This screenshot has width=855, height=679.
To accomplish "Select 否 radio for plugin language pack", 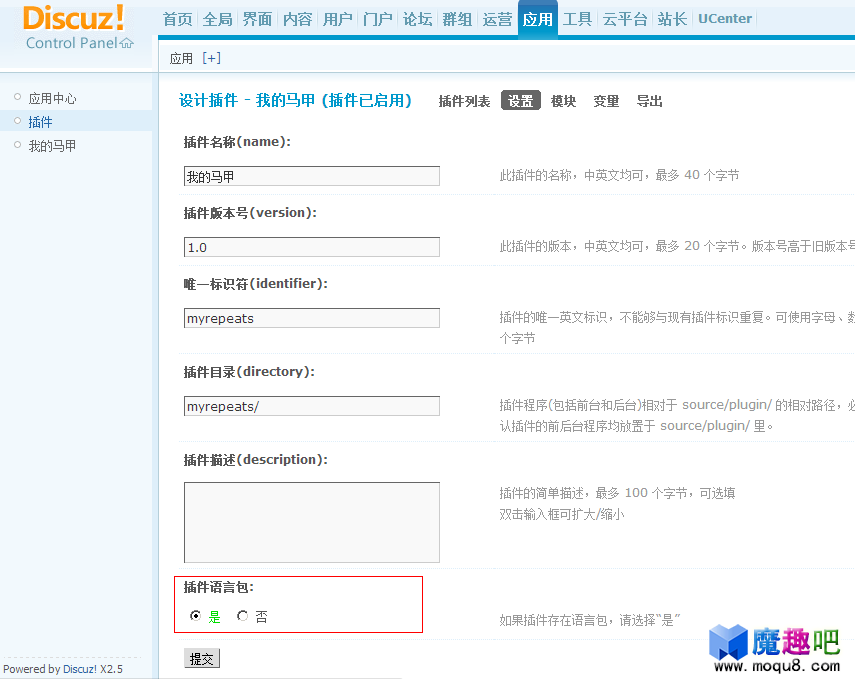I will pos(243,616).
